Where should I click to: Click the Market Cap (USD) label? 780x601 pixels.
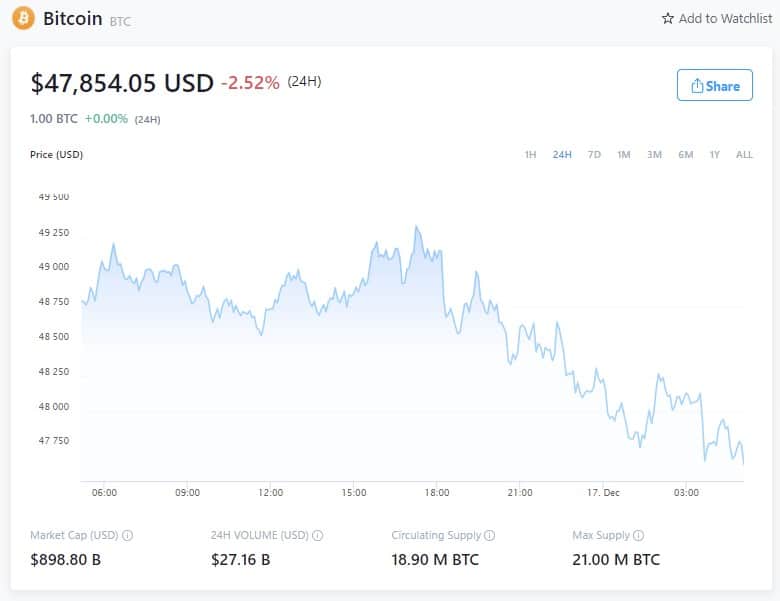pyautogui.click(x=74, y=535)
